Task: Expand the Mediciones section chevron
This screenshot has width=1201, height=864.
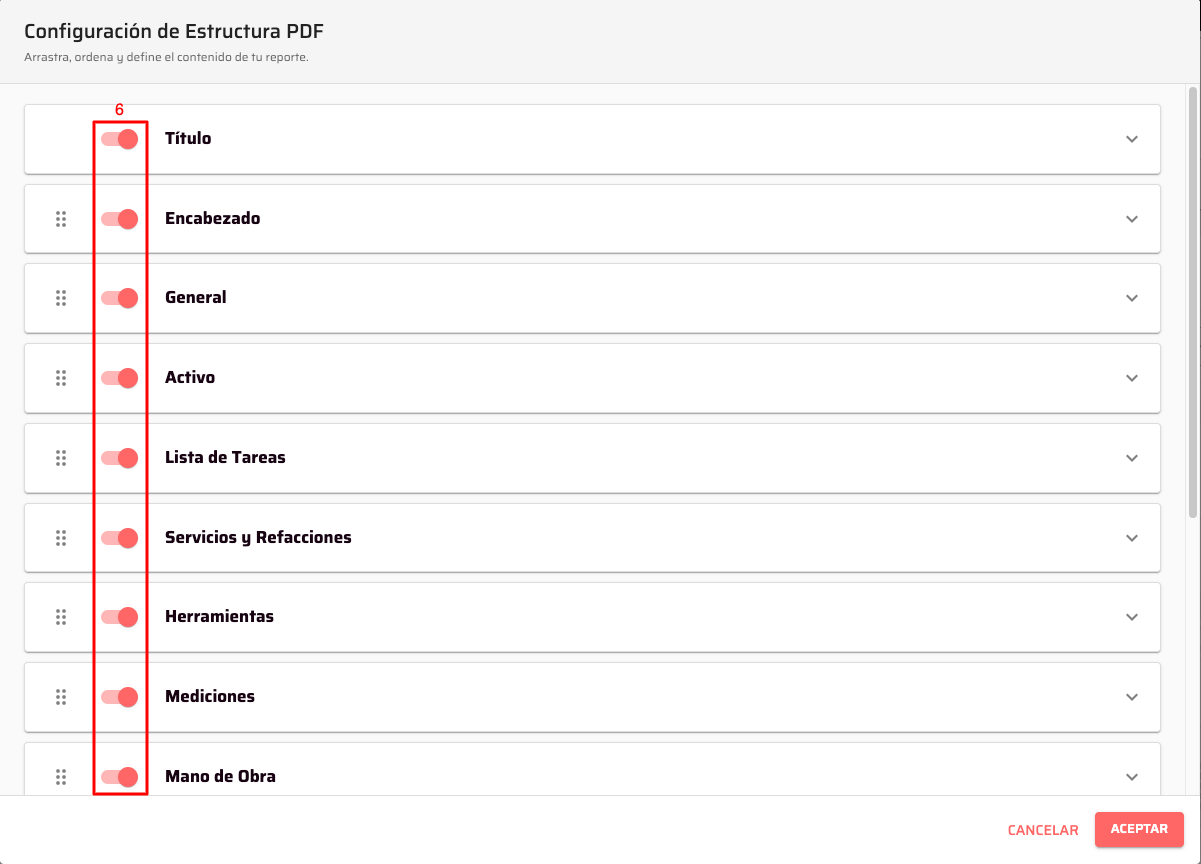Action: [x=1132, y=697]
